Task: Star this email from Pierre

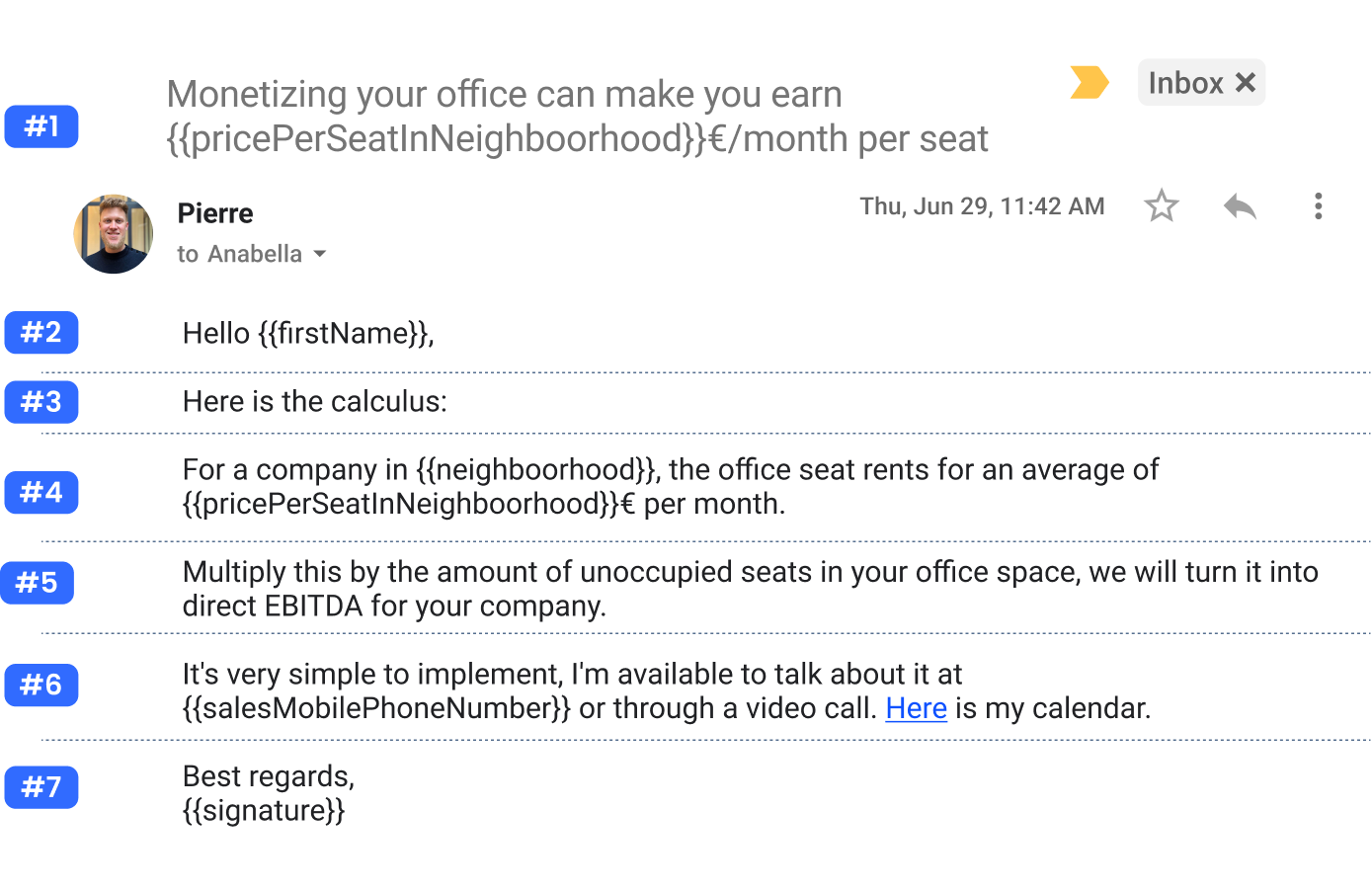Action: [x=1161, y=206]
